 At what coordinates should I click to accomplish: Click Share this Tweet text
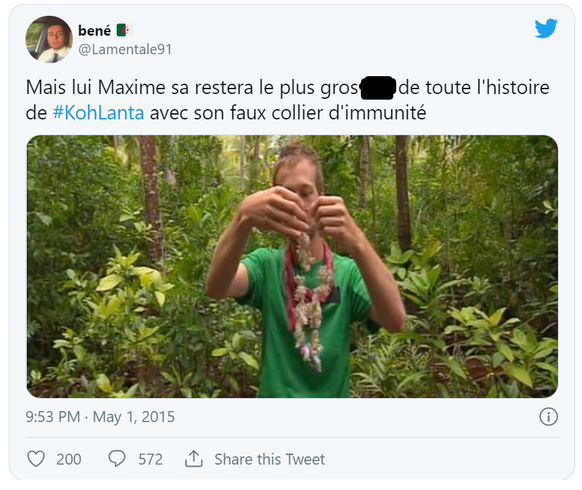pos(269,459)
